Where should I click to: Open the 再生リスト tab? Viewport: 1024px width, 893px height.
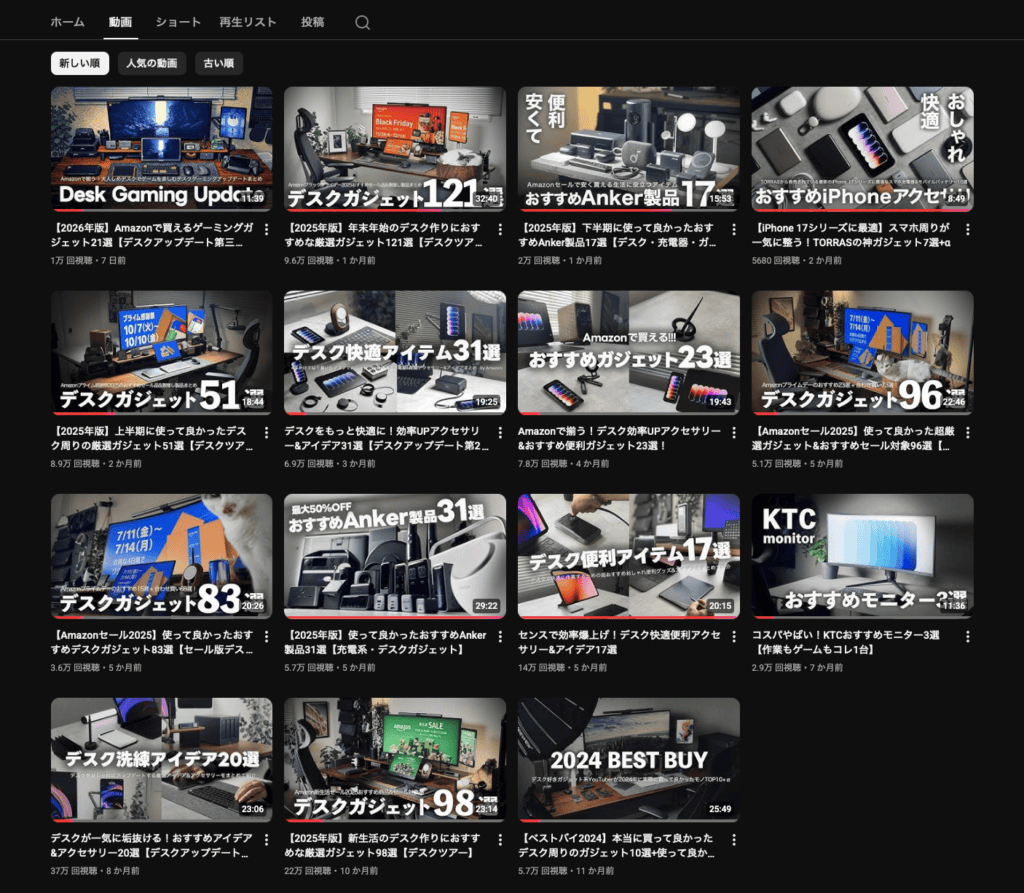coord(247,22)
